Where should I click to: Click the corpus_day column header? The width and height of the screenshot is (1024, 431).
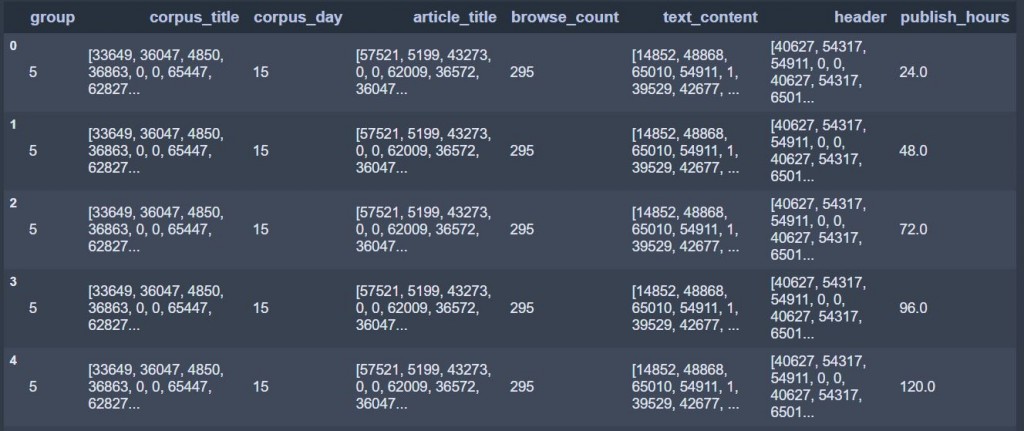point(298,18)
